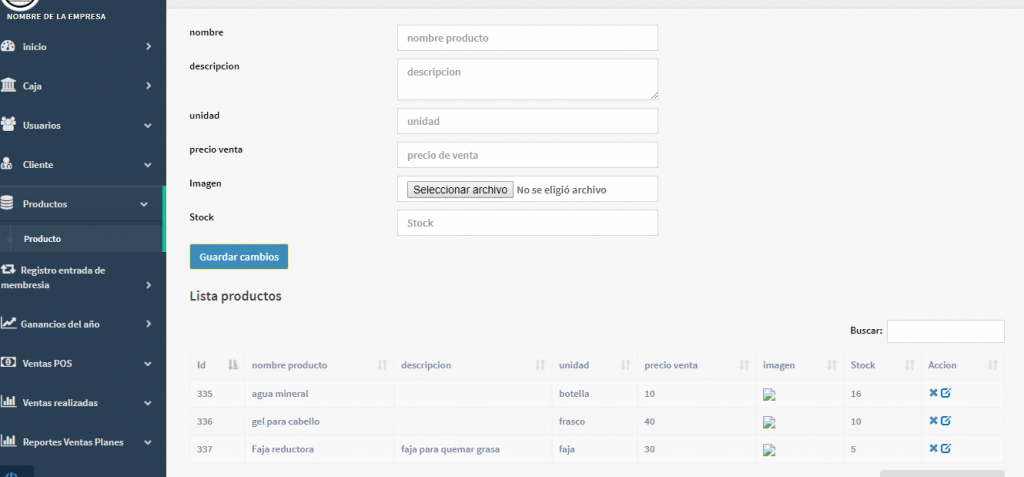Open the Ventas realizadas menu
Screen dimensions: 1024x477
(60, 403)
